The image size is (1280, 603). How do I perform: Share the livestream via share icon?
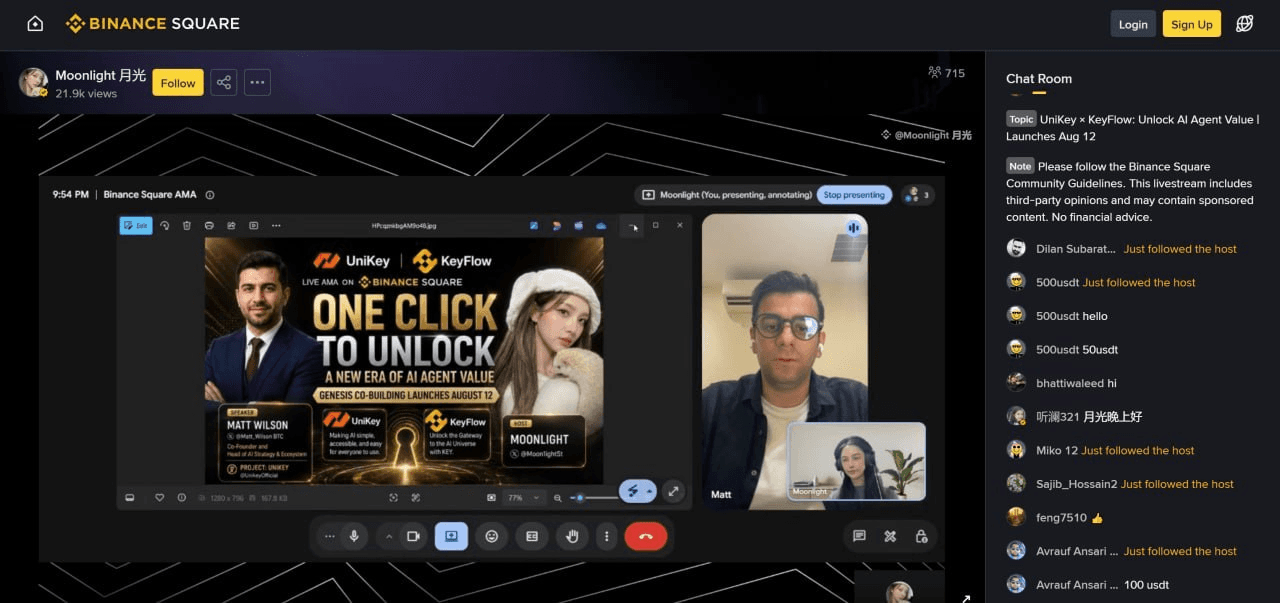pyautogui.click(x=224, y=83)
